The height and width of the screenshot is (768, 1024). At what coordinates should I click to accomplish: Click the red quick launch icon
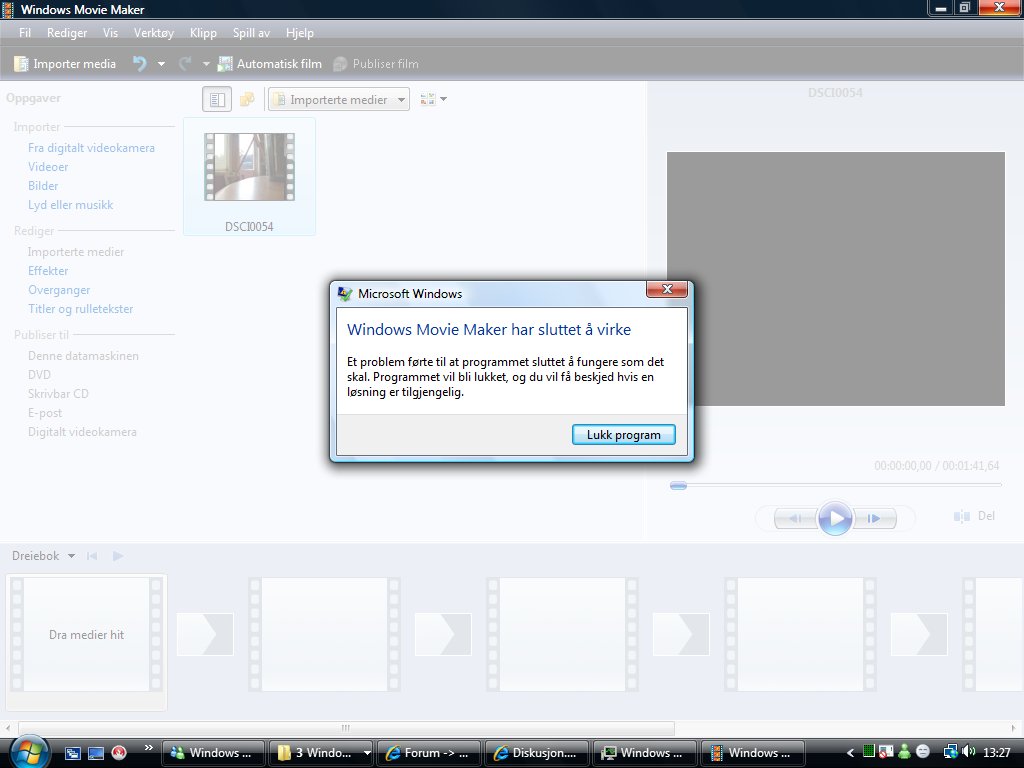click(119, 753)
